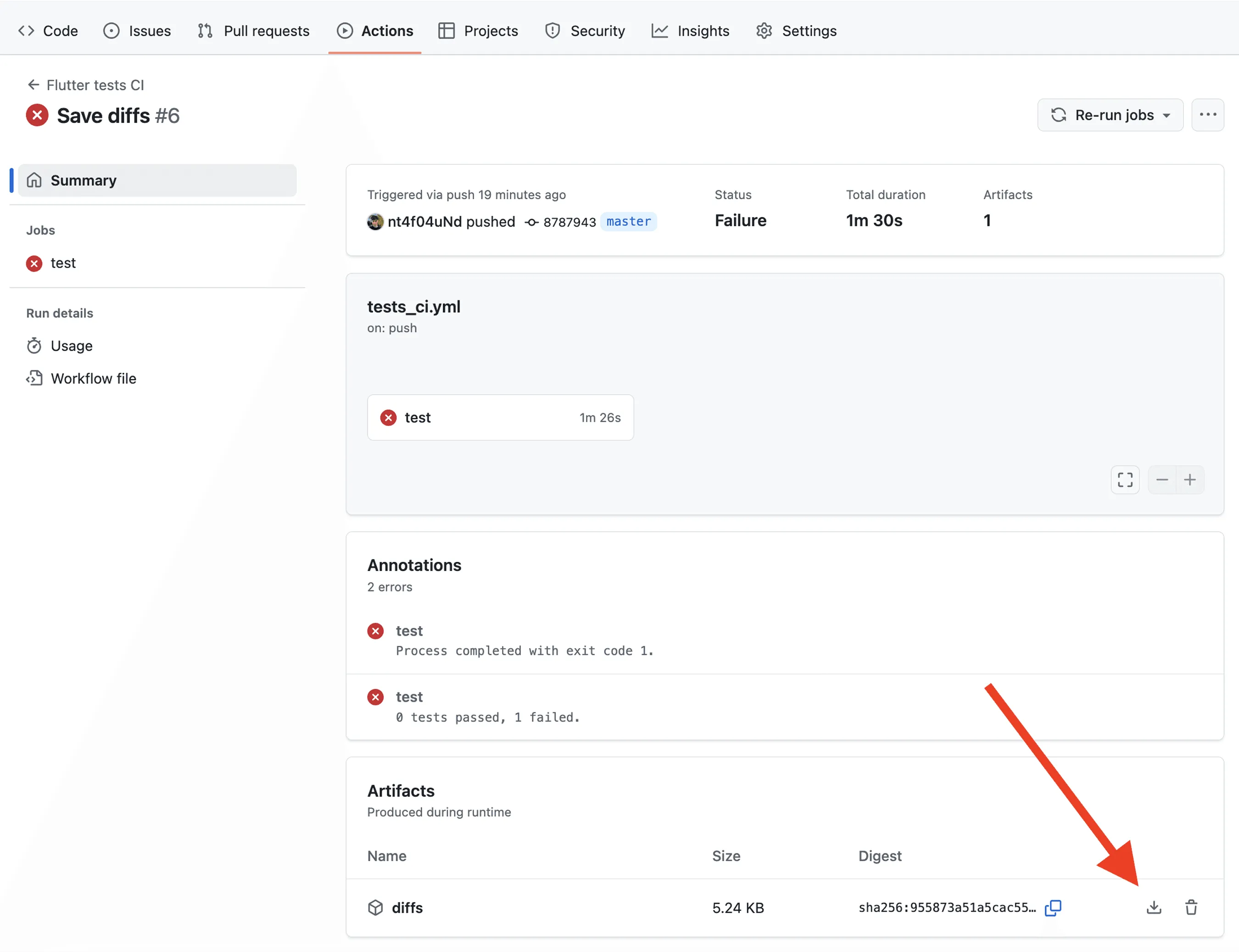
Task: Click the failed icon in test job card
Action: (x=388, y=418)
